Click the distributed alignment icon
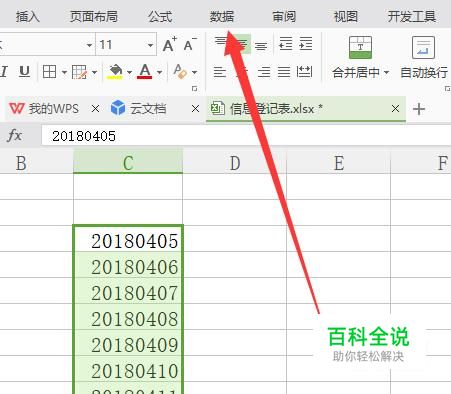The image size is (451, 394). point(304,72)
